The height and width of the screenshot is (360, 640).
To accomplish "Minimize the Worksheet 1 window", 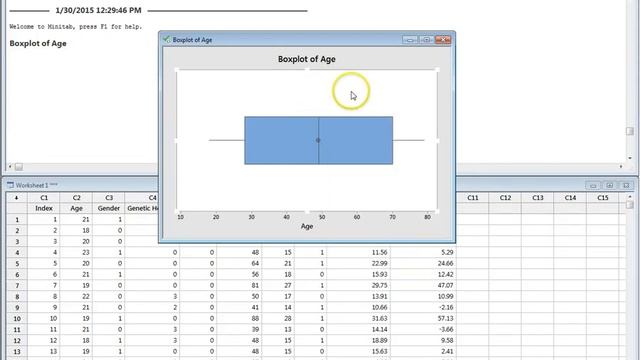I will tap(593, 185).
